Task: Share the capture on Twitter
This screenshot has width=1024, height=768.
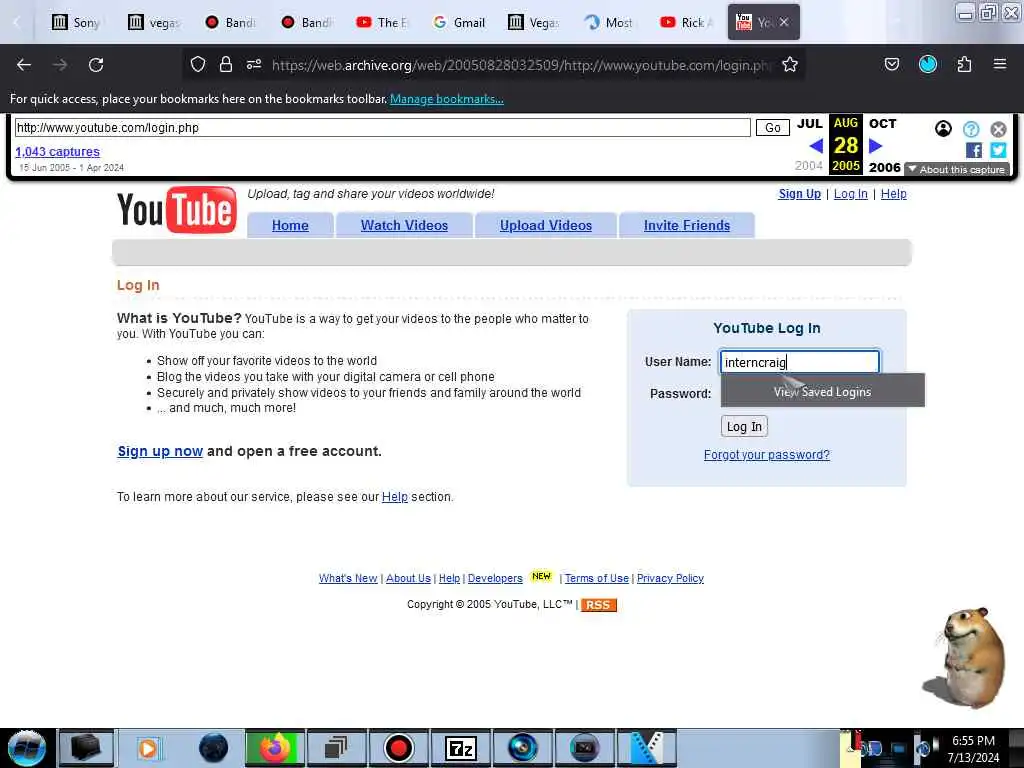Action: 999,150
